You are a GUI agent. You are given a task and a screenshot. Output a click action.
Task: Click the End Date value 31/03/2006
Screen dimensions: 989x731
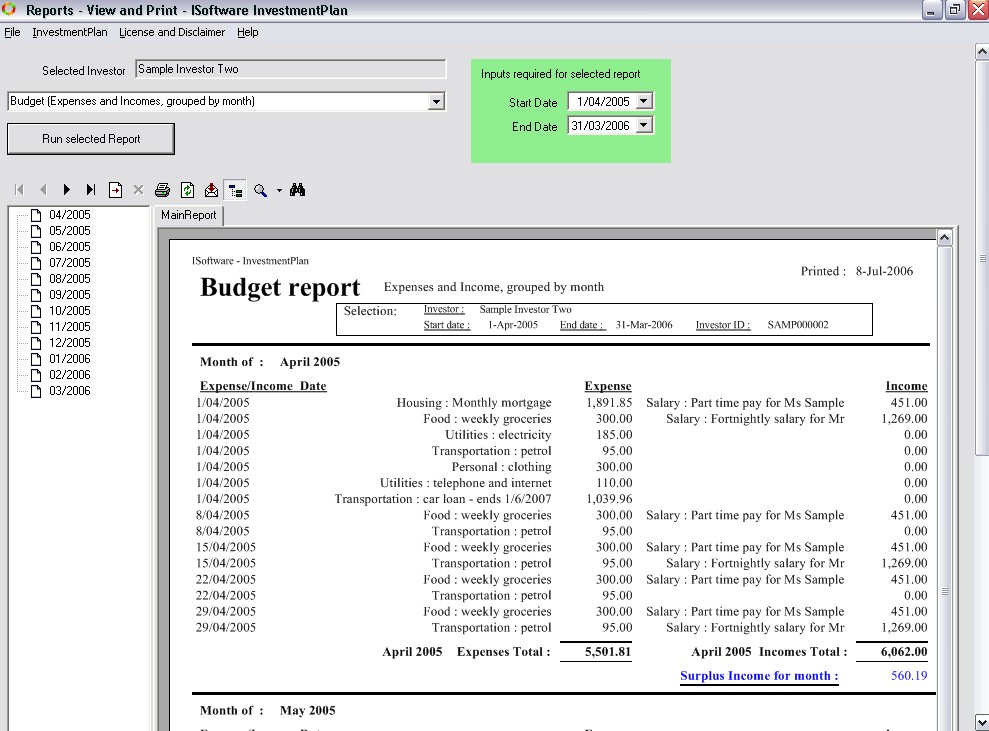[600, 126]
